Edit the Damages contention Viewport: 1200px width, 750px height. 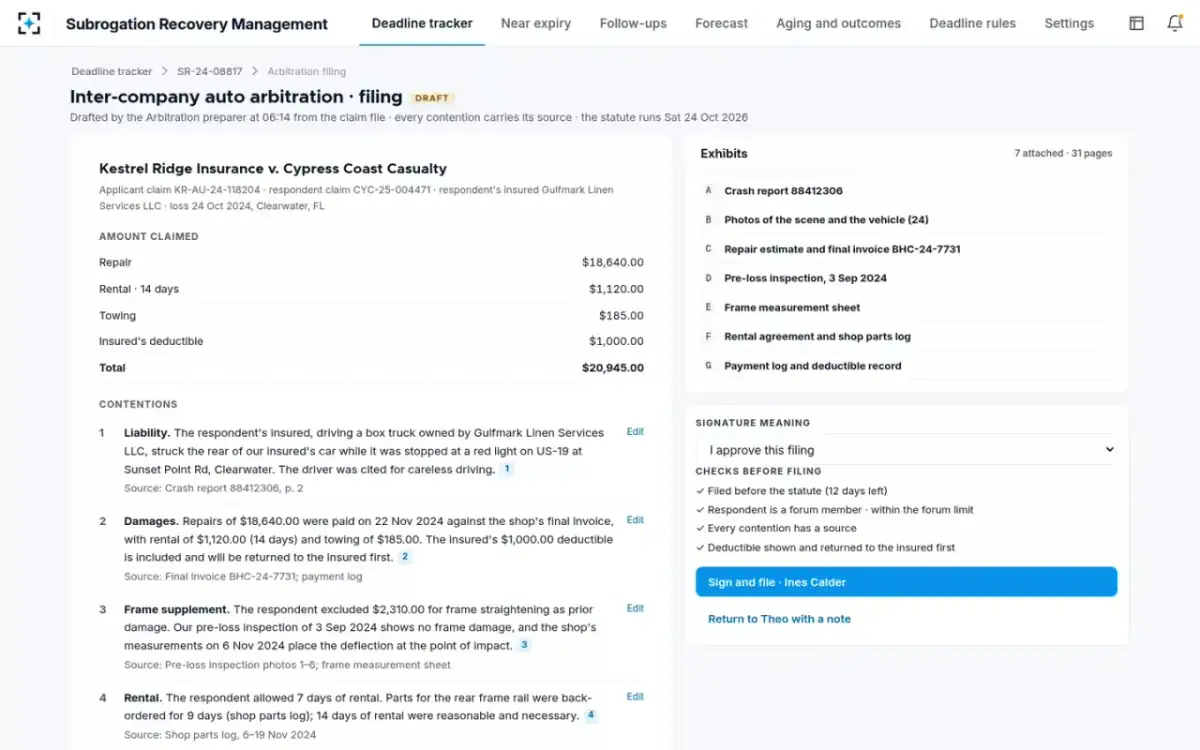click(635, 520)
